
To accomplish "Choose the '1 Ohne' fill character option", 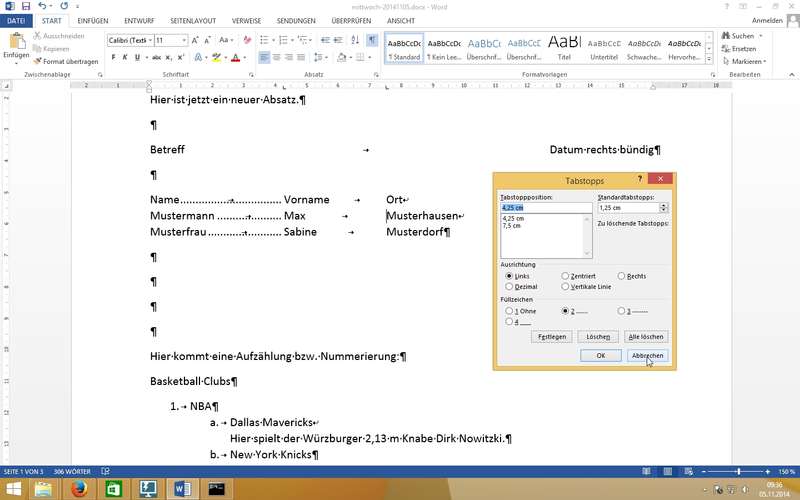I will (x=510, y=311).
